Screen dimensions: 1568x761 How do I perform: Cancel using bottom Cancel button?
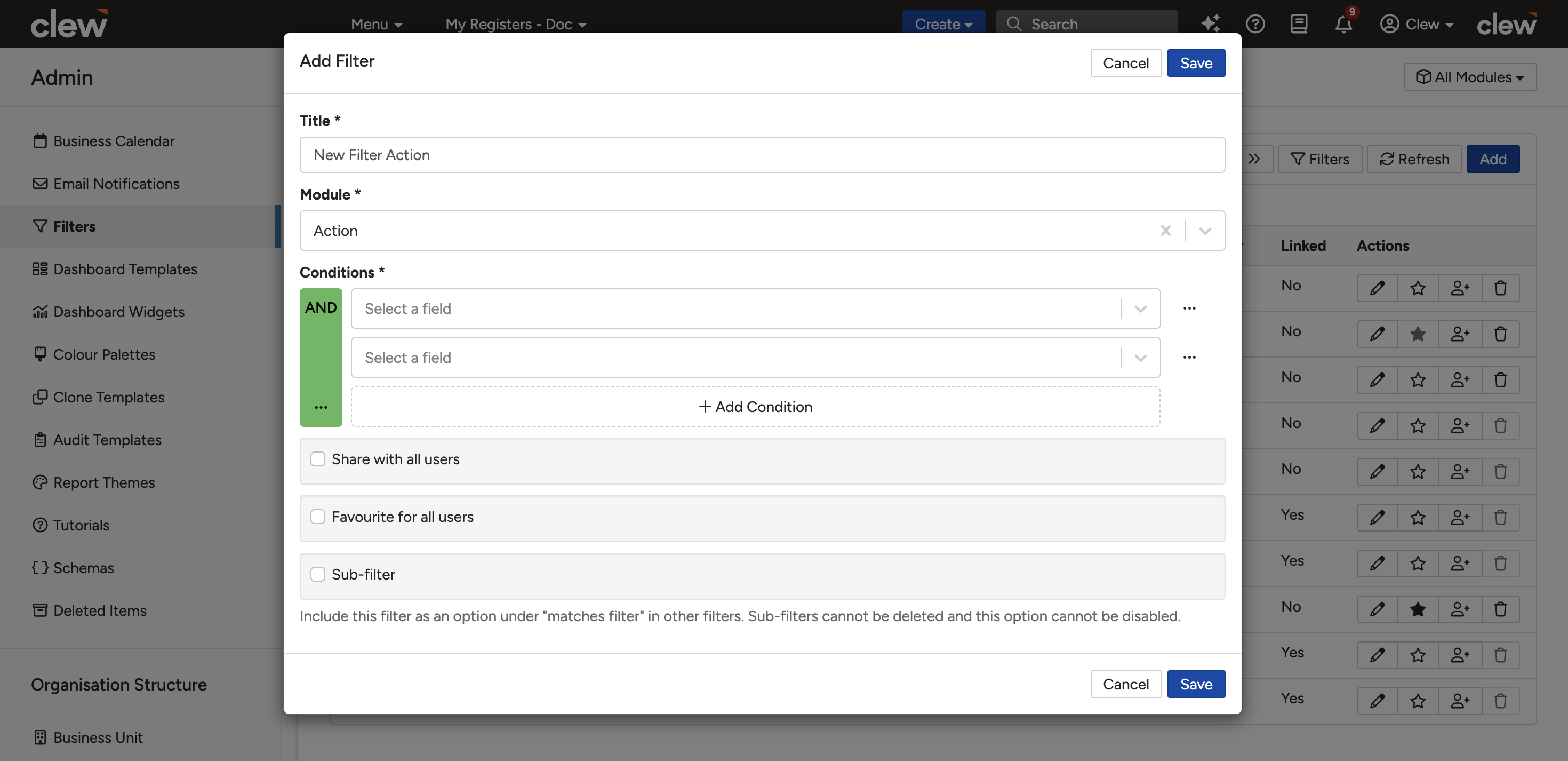click(x=1125, y=684)
